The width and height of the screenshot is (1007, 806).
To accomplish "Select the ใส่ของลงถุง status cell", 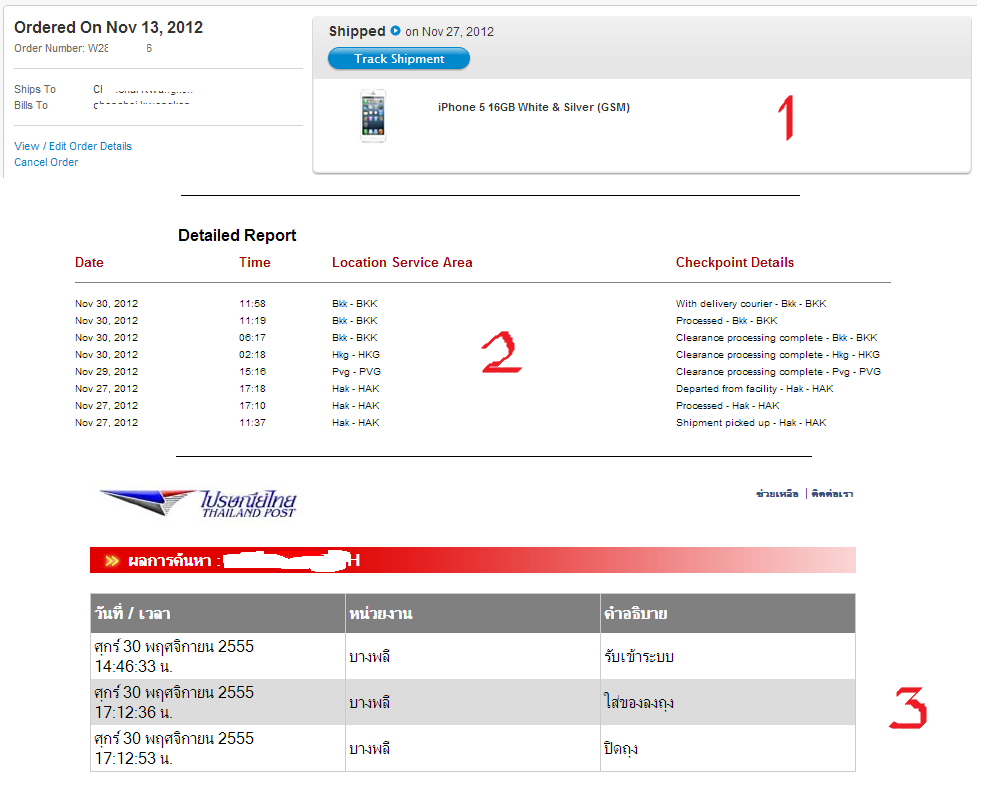I will coord(728,702).
